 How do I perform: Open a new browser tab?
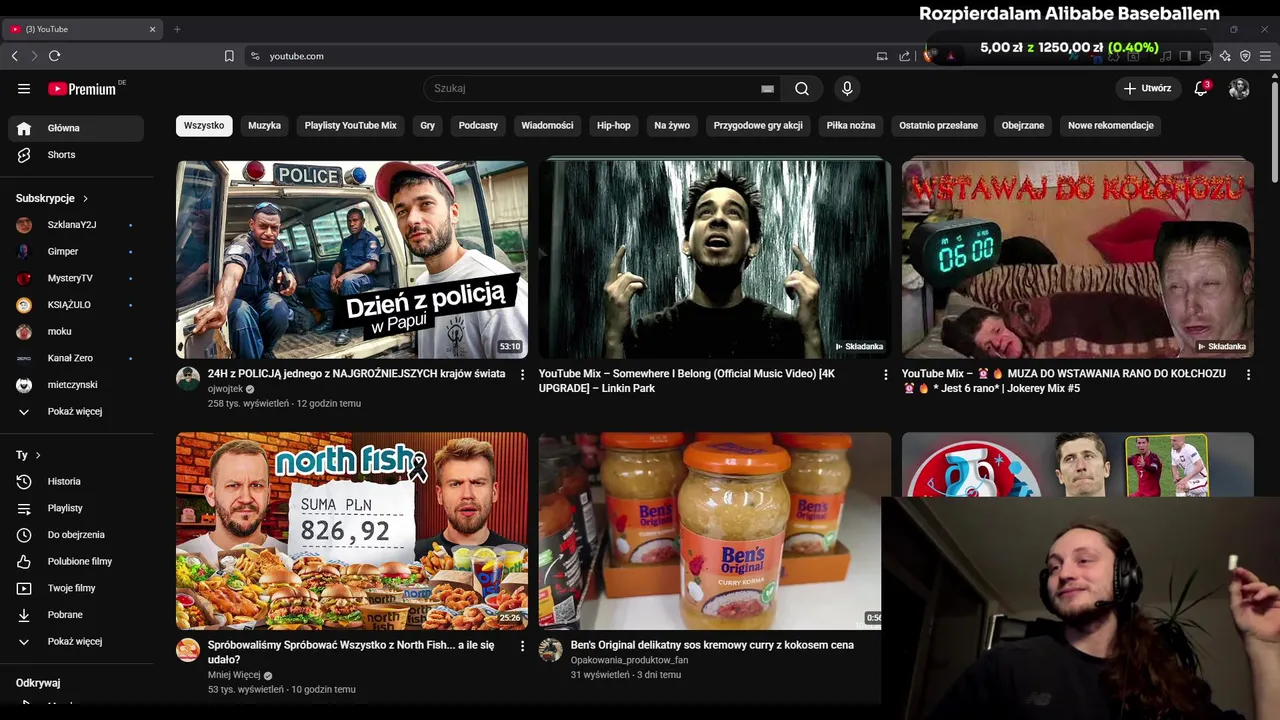(177, 29)
